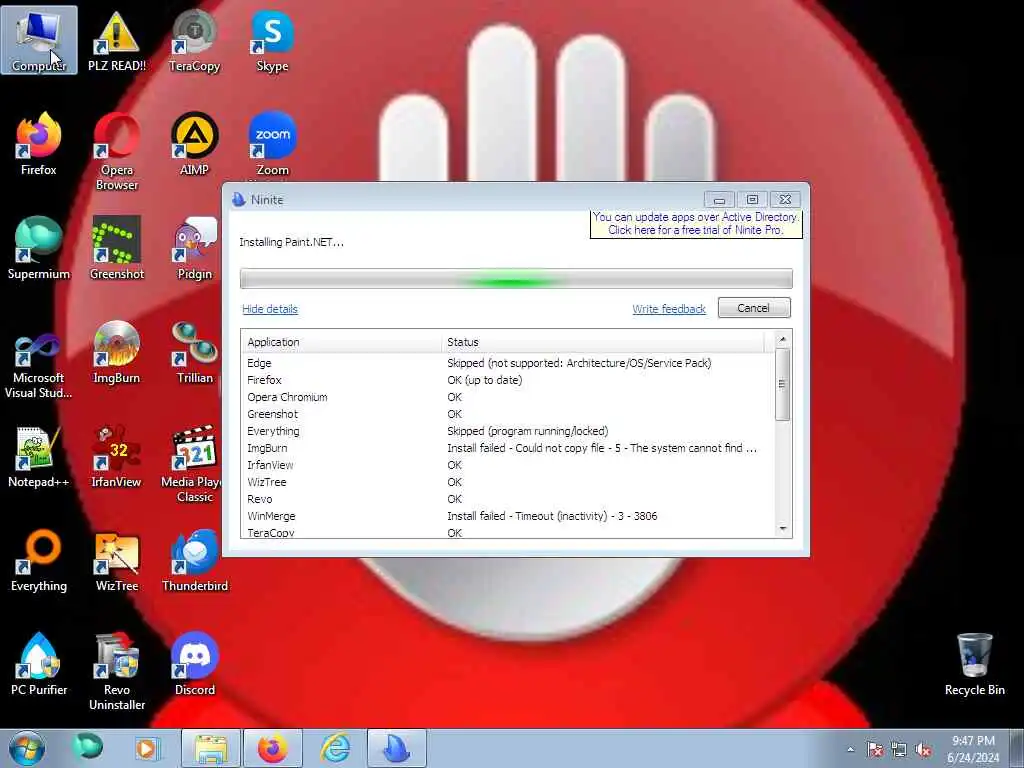Select the Opera Chromium row

point(508,396)
